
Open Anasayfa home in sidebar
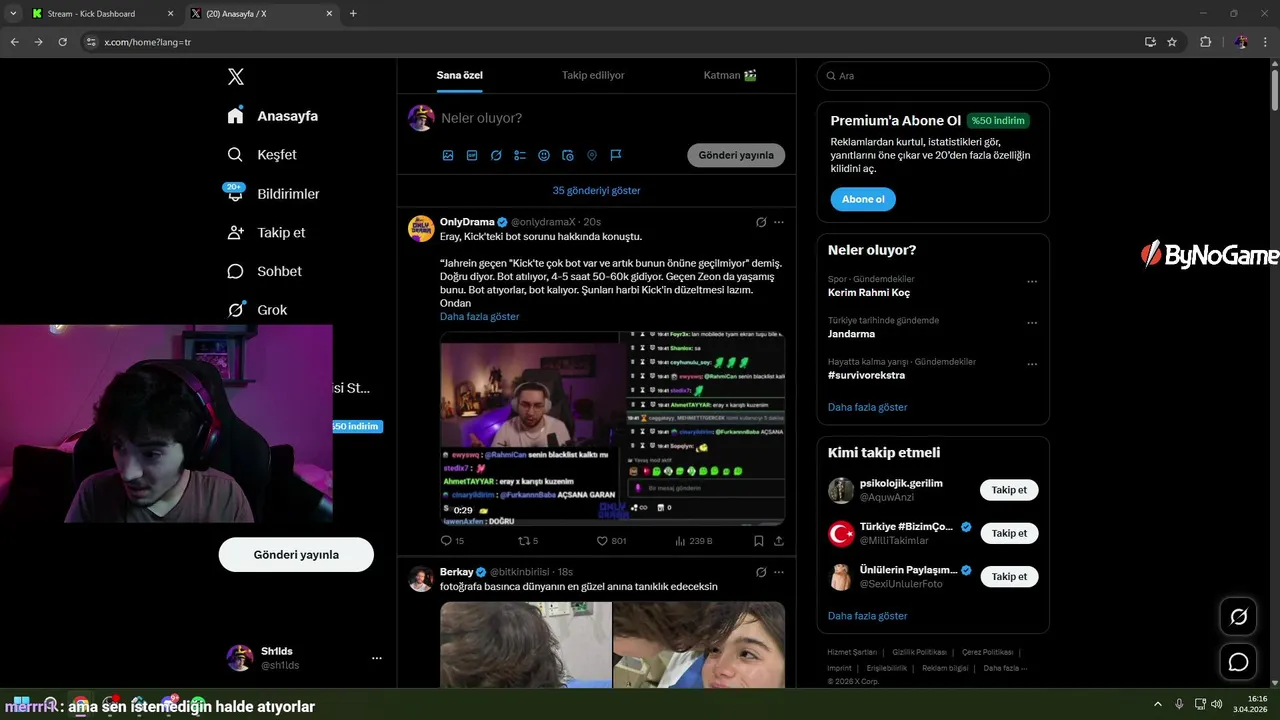point(272,116)
